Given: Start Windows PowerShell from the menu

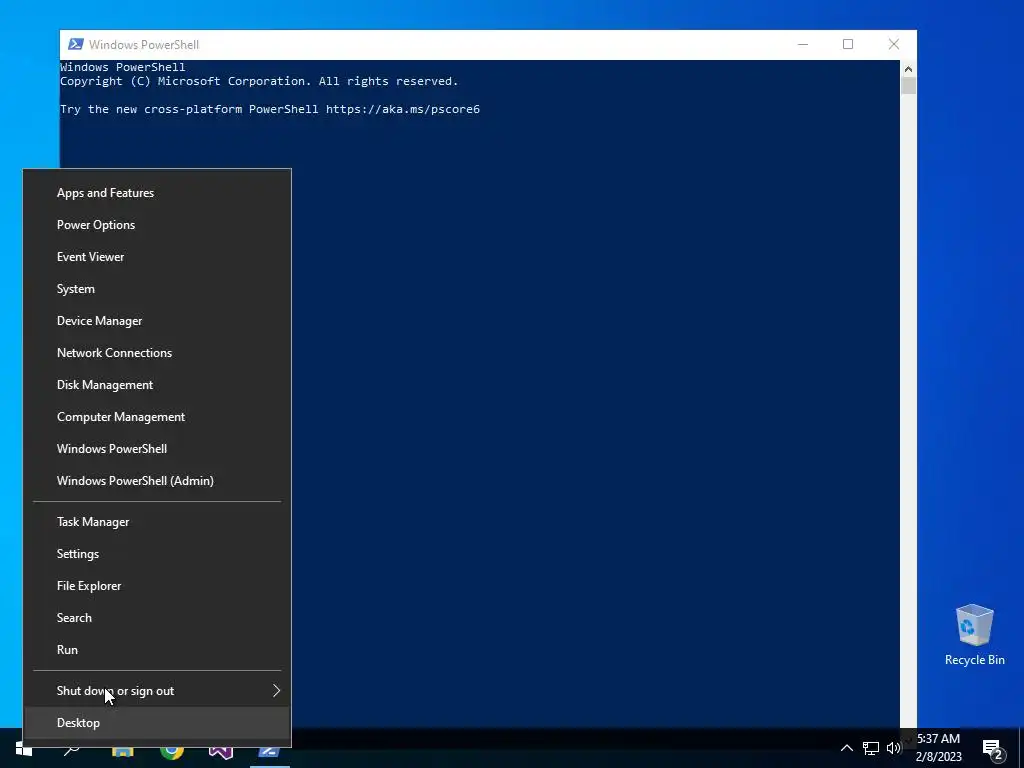Looking at the screenshot, I should pyautogui.click(x=157, y=449).
